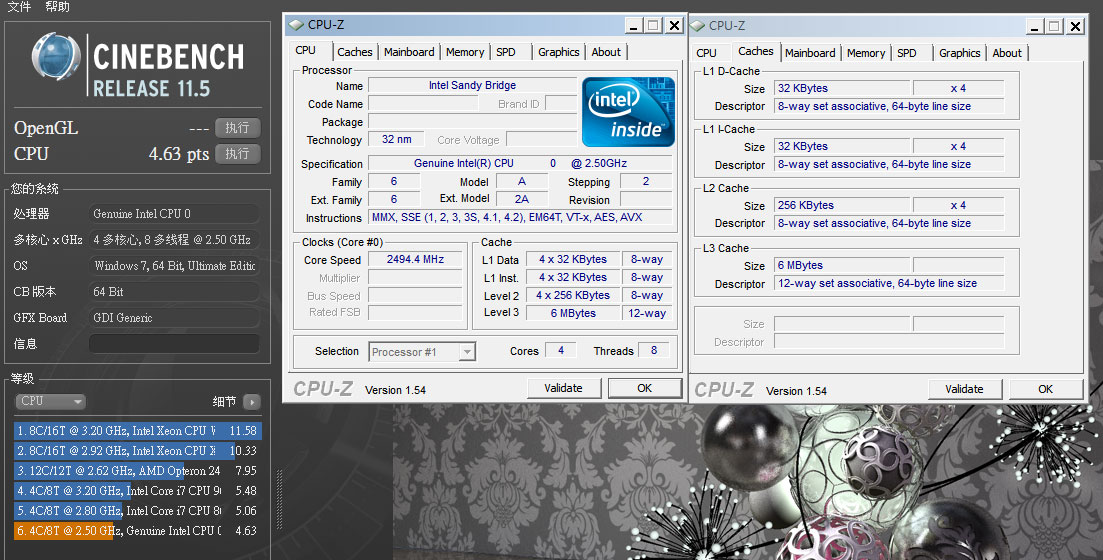Click right CPU-Z title bar icon
This screenshot has height=560, width=1103.
point(698,25)
